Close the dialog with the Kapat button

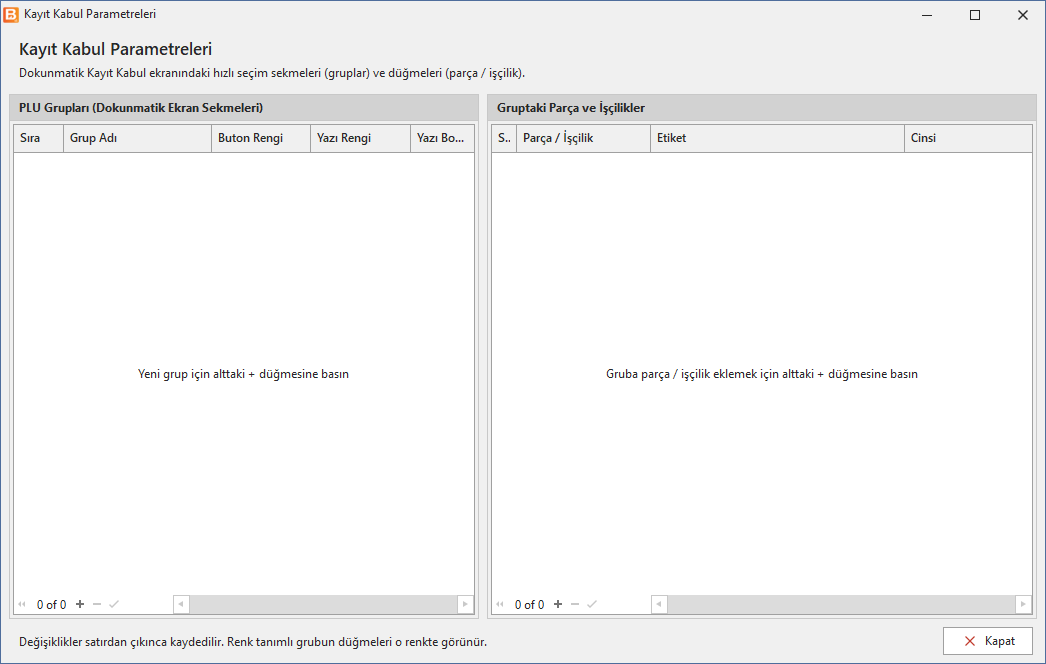coord(988,641)
